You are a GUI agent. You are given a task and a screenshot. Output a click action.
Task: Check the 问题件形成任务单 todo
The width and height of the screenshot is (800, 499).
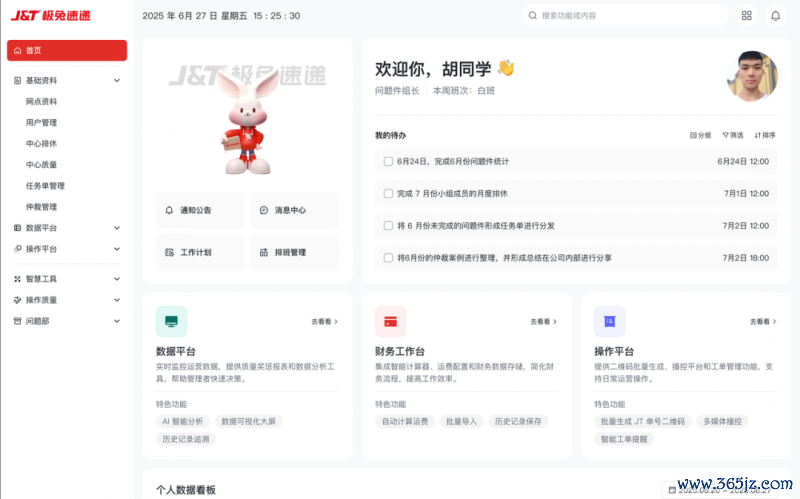click(388, 226)
